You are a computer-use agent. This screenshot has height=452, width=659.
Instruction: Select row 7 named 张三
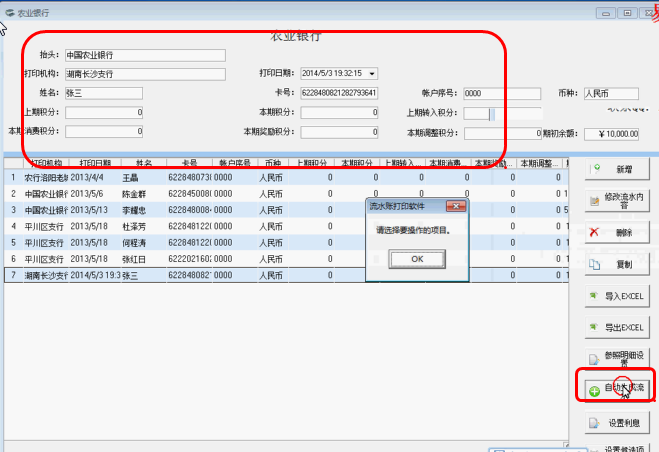click(286, 275)
